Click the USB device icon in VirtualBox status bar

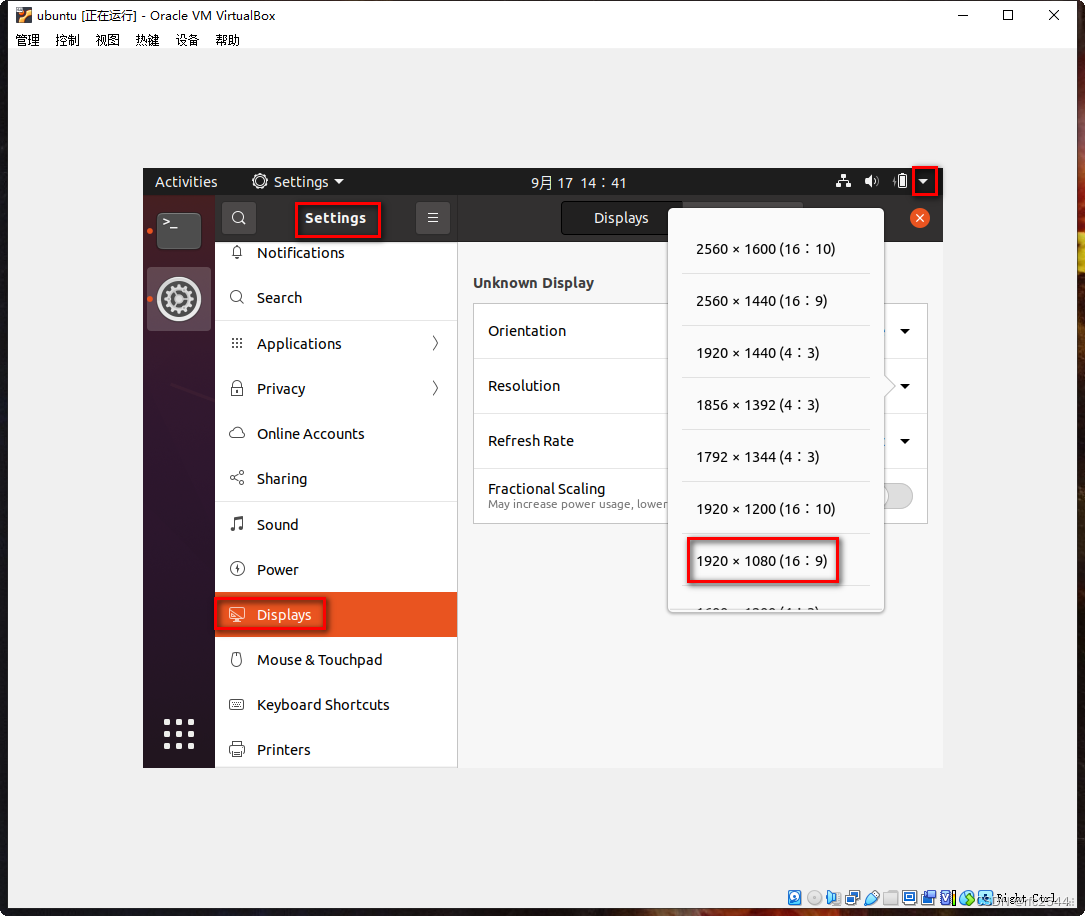tap(872, 897)
